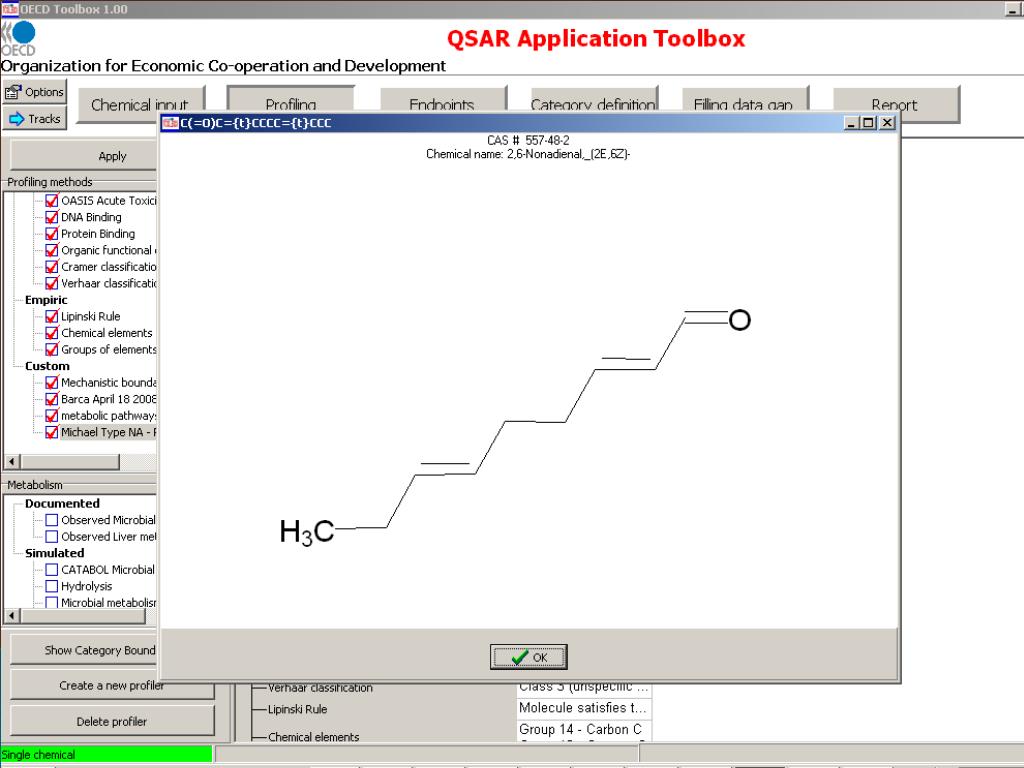The image size is (1024, 768).
Task: Click the 2,6-Nonadienal structure drawing
Action: [x=515, y=428]
